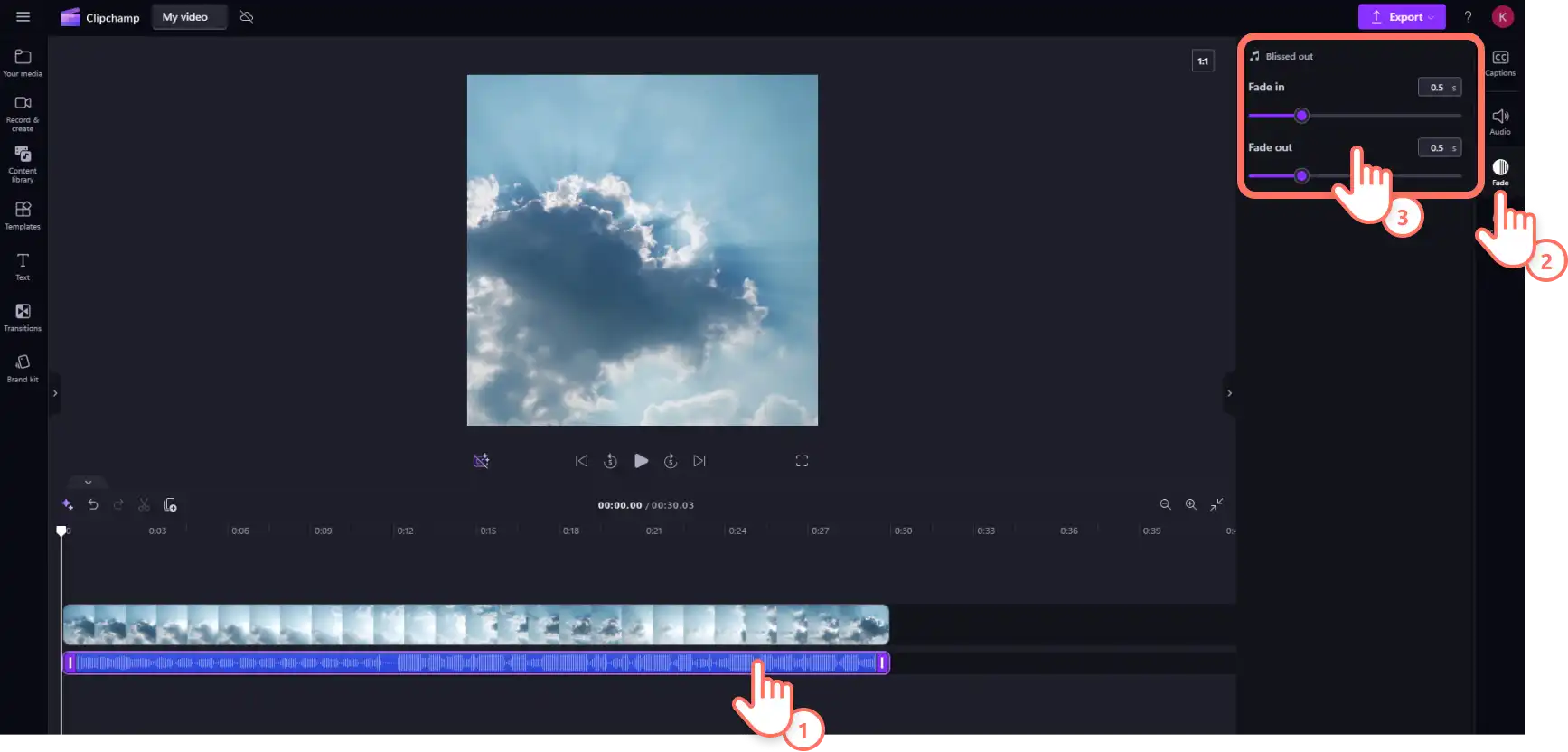
Task: Adjust the Fade in slider handle
Action: [x=1301, y=116]
